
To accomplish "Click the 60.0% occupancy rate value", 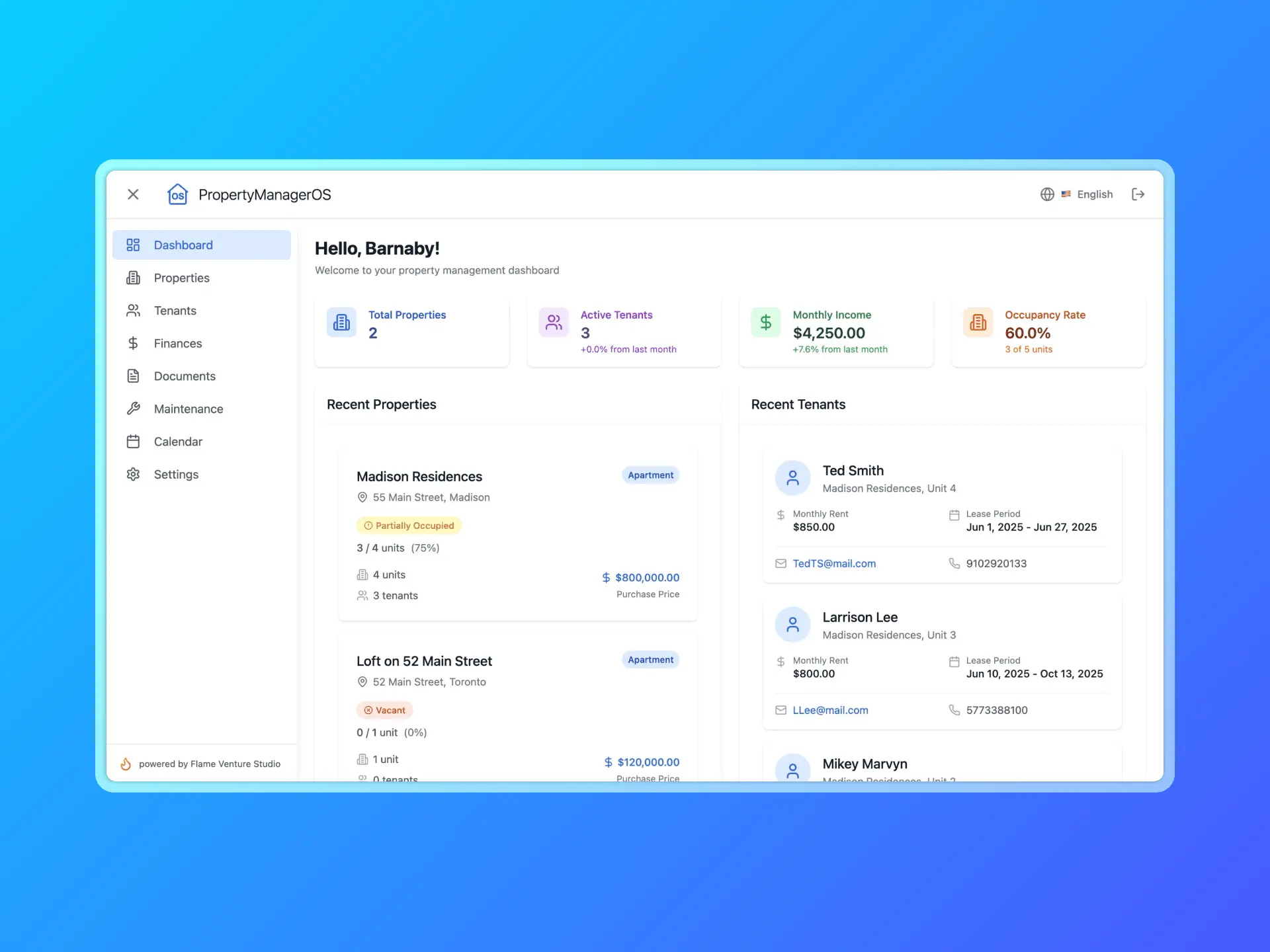I will pyautogui.click(x=1027, y=333).
